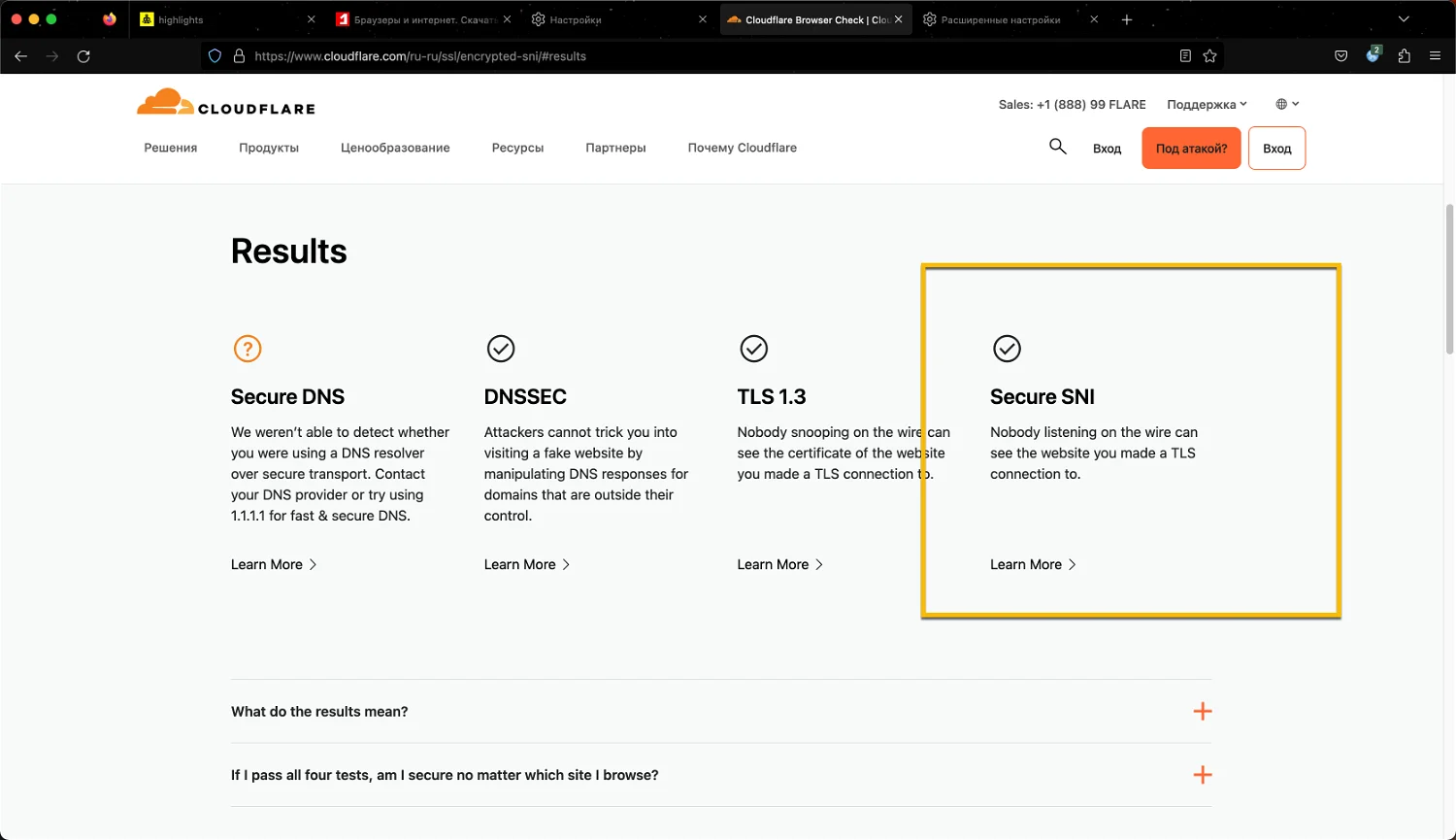Image resolution: width=1456 pixels, height=840 pixels.
Task: Open the Поддержка dropdown menu
Action: coord(1207,105)
